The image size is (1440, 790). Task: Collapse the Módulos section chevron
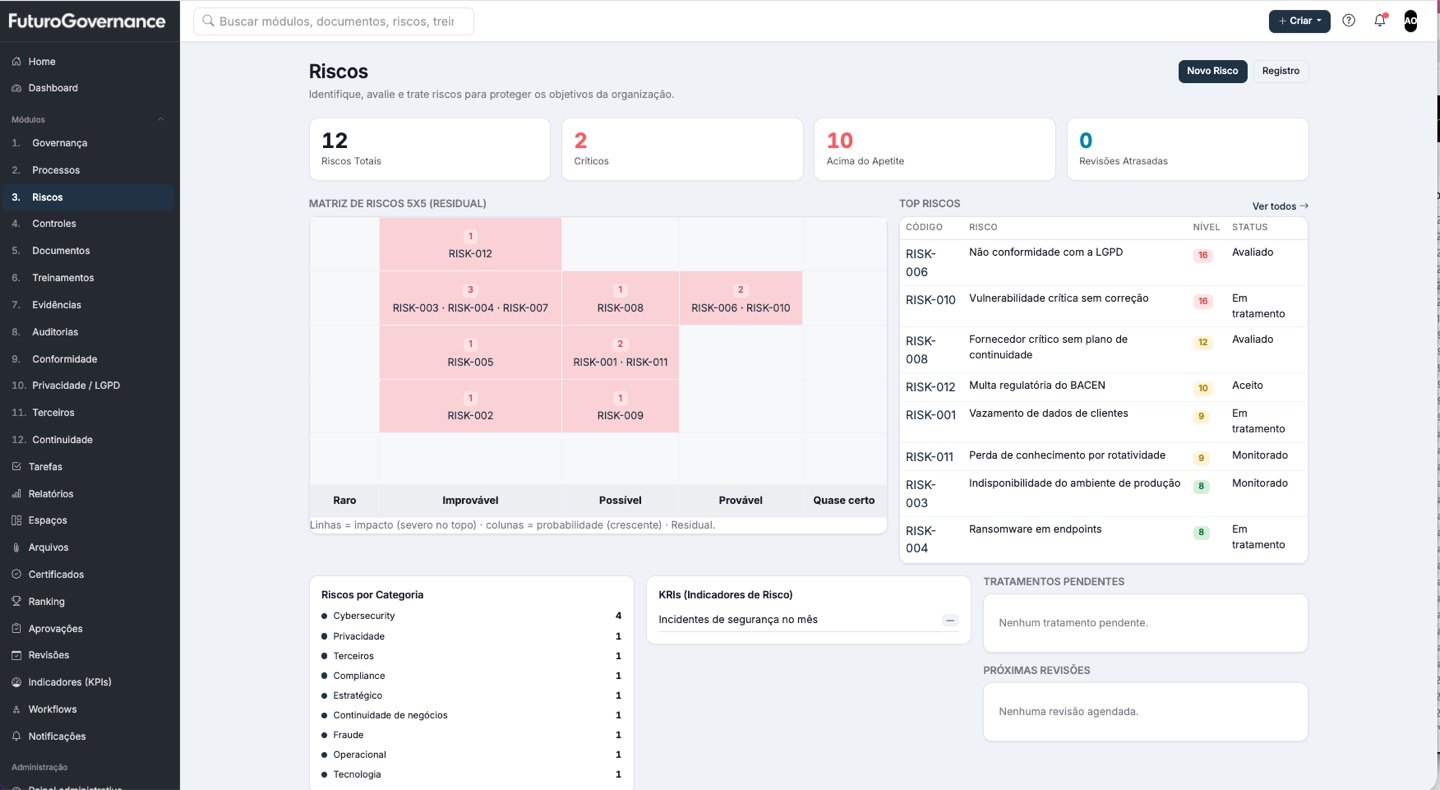point(161,120)
